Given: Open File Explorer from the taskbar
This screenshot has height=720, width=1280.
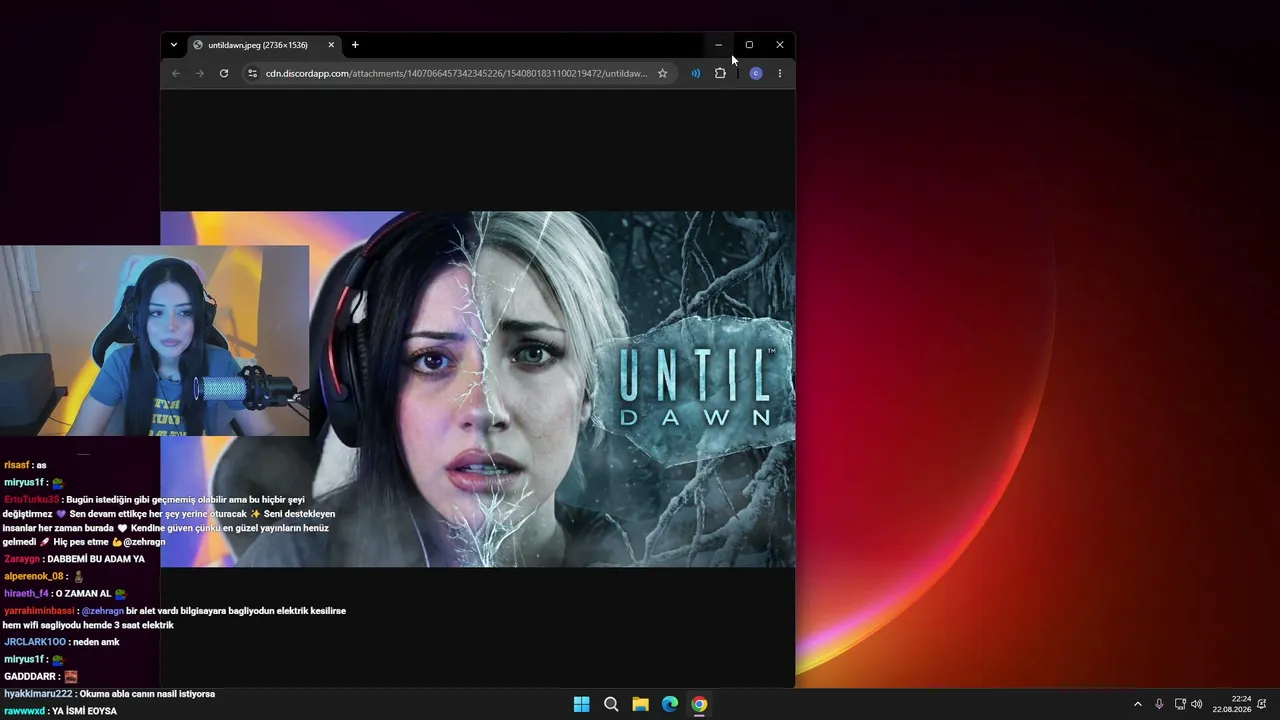Looking at the screenshot, I should 640,704.
